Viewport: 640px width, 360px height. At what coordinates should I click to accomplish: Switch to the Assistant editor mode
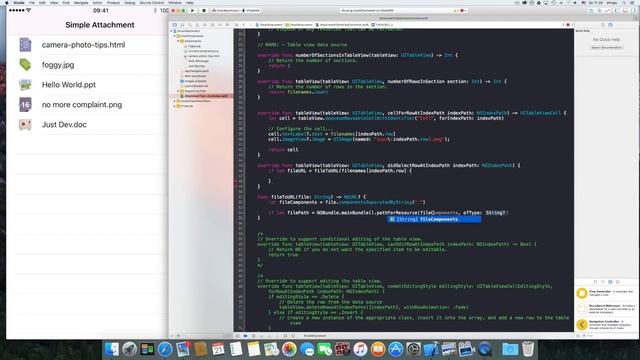click(599, 11)
